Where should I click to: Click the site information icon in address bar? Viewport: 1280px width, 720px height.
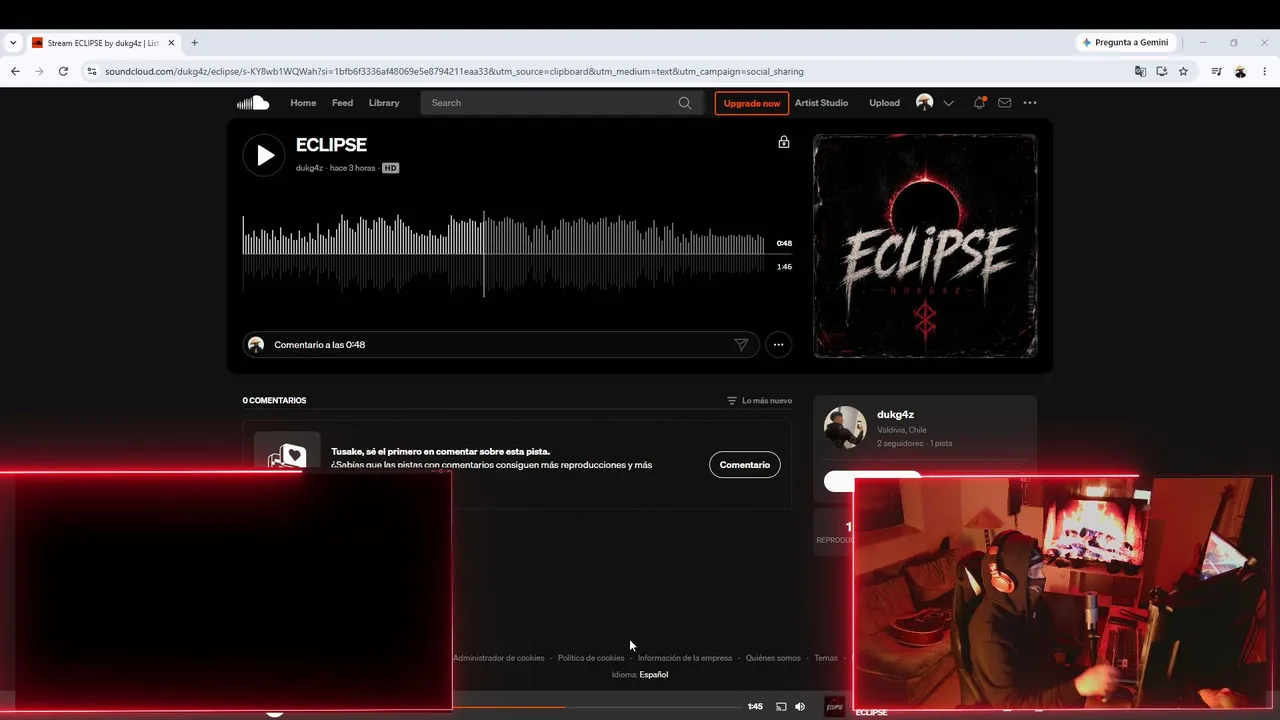click(x=92, y=71)
